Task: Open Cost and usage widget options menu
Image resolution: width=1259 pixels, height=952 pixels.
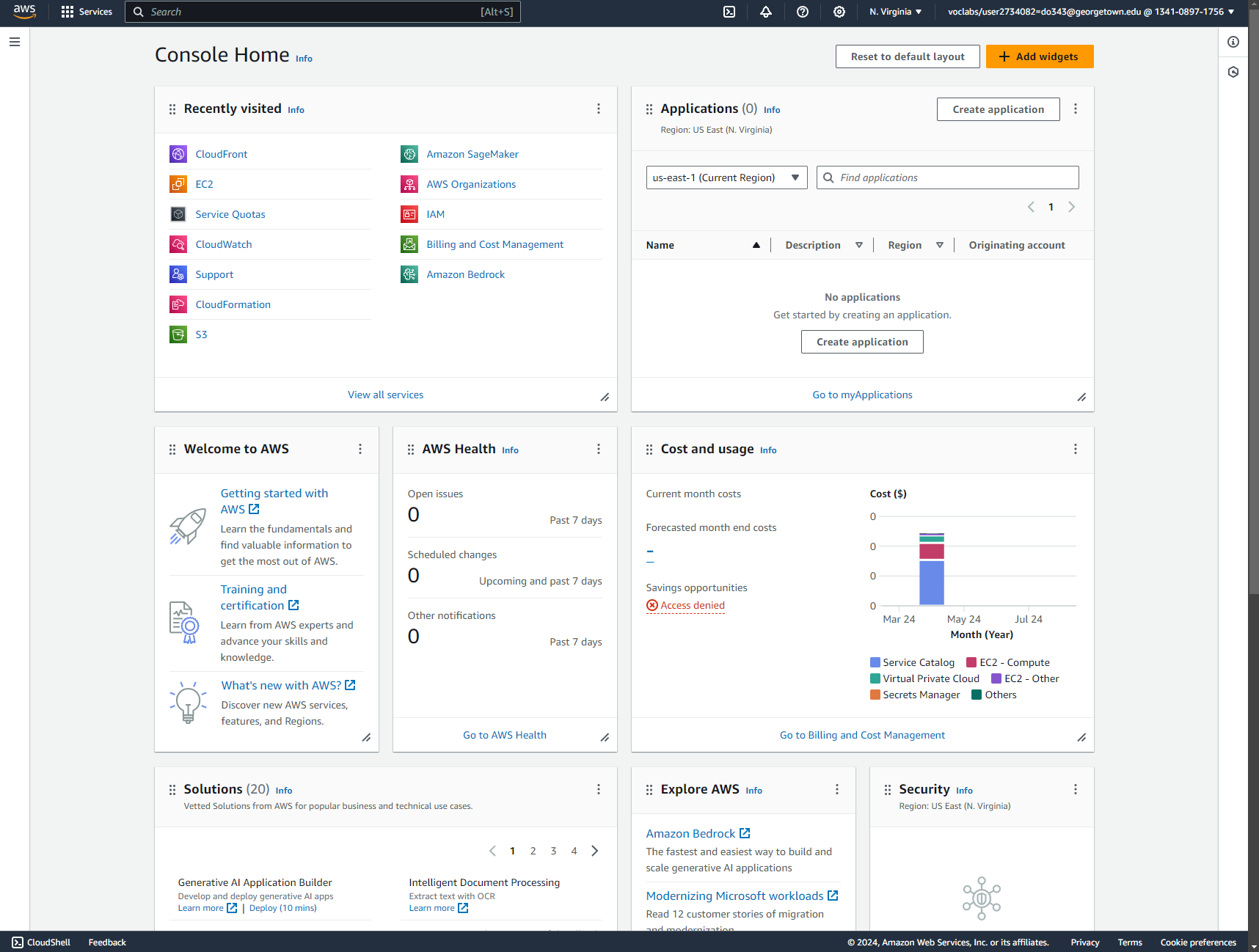Action: click(x=1076, y=449)
